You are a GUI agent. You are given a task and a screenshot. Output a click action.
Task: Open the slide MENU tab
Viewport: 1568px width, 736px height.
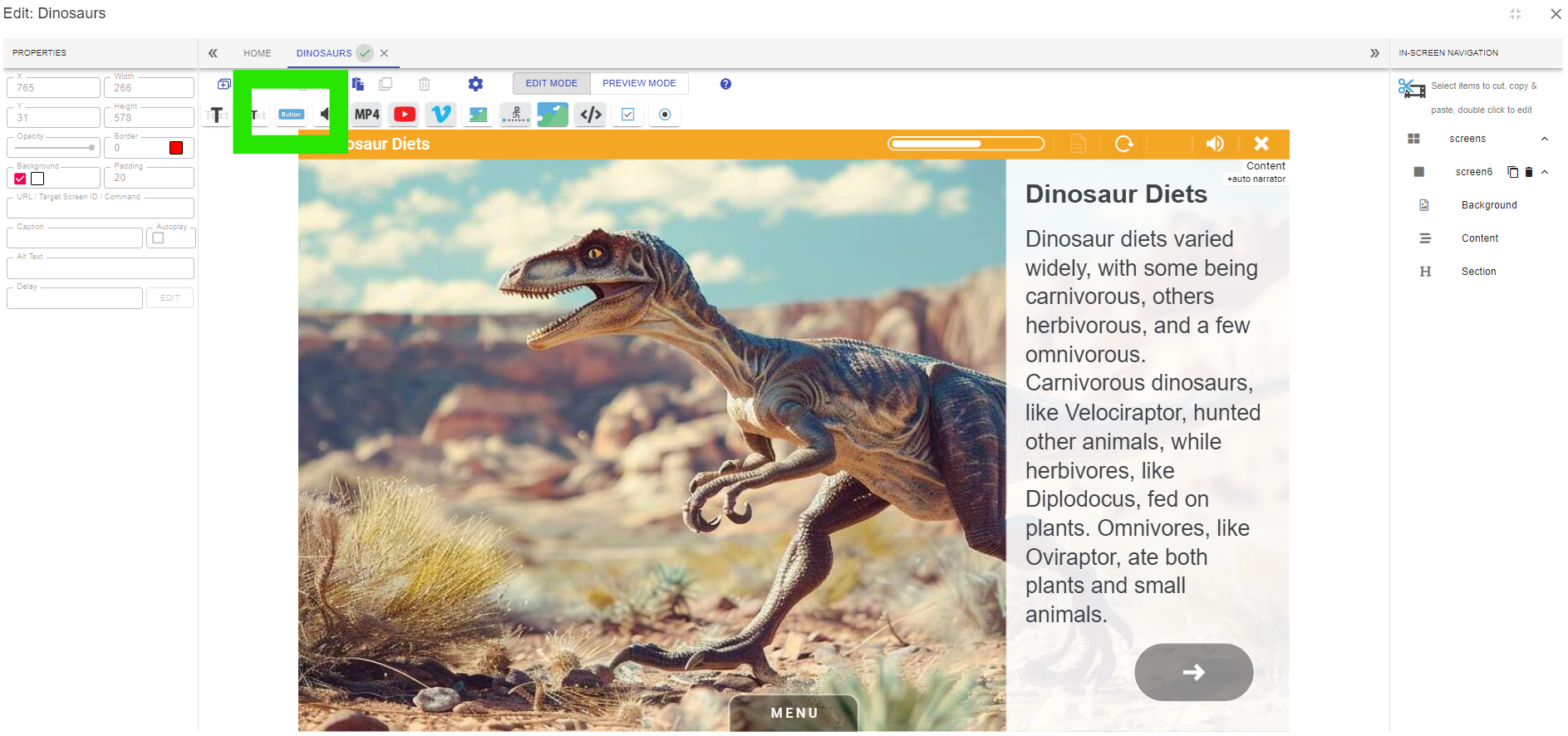pos(794,713)
